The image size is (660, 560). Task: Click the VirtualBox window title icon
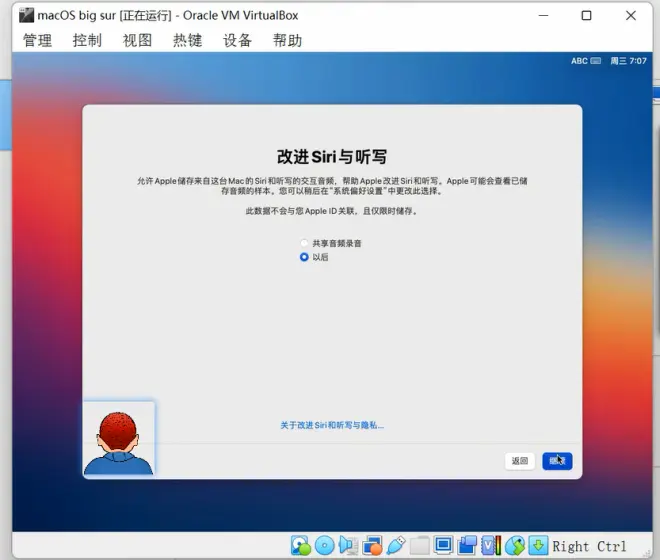pyautogui.click(x=26, y=16)
